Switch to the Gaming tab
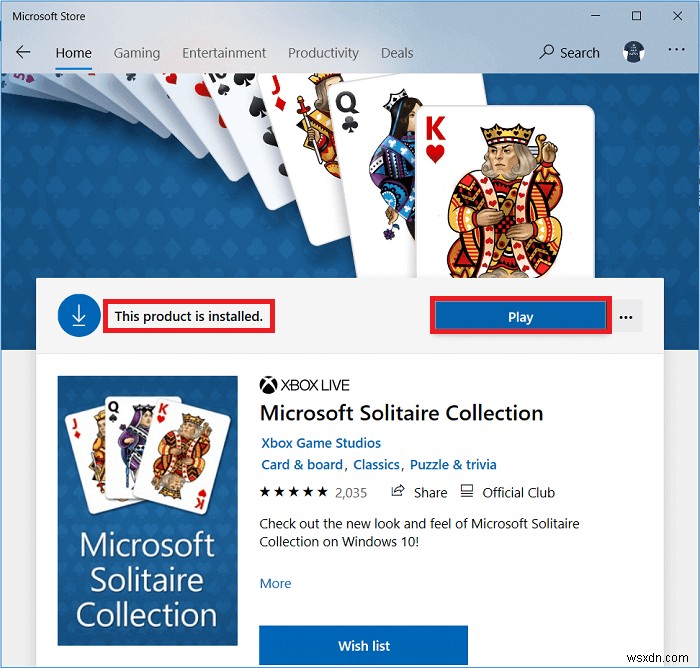 [137, 53]
